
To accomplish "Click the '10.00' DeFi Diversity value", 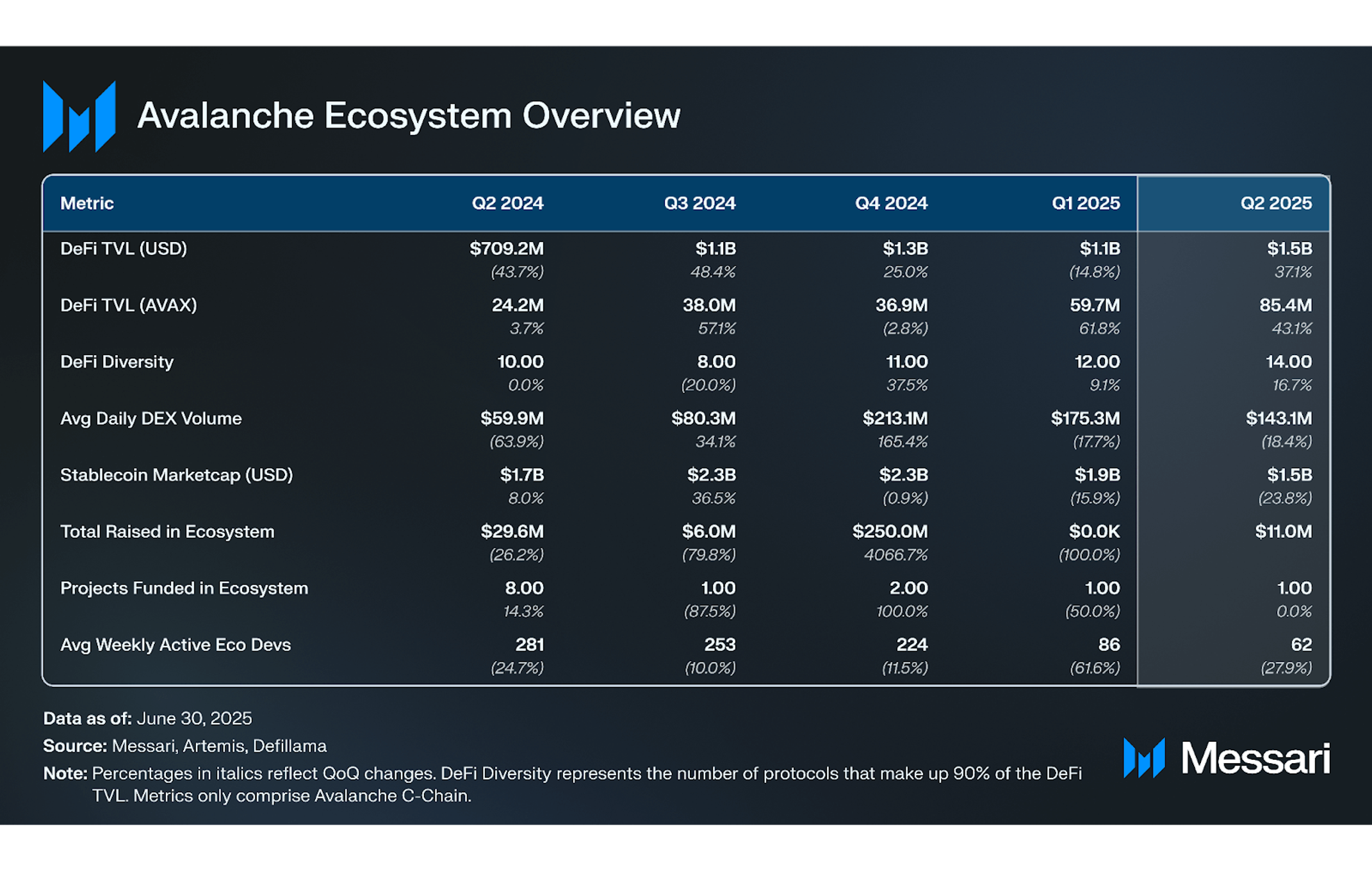I will (x=520, y=362).
